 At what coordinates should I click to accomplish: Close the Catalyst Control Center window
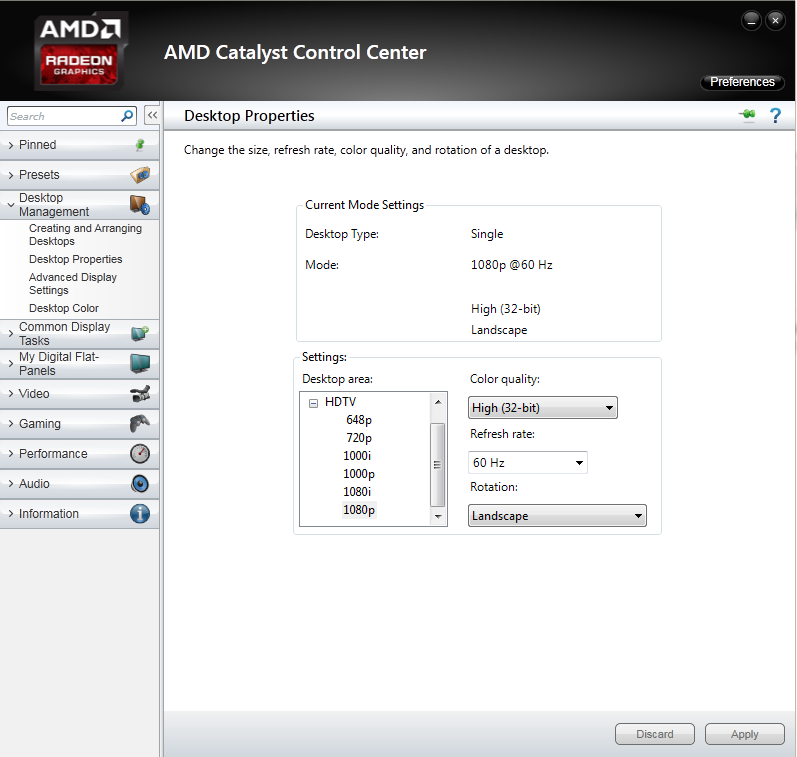775,21
